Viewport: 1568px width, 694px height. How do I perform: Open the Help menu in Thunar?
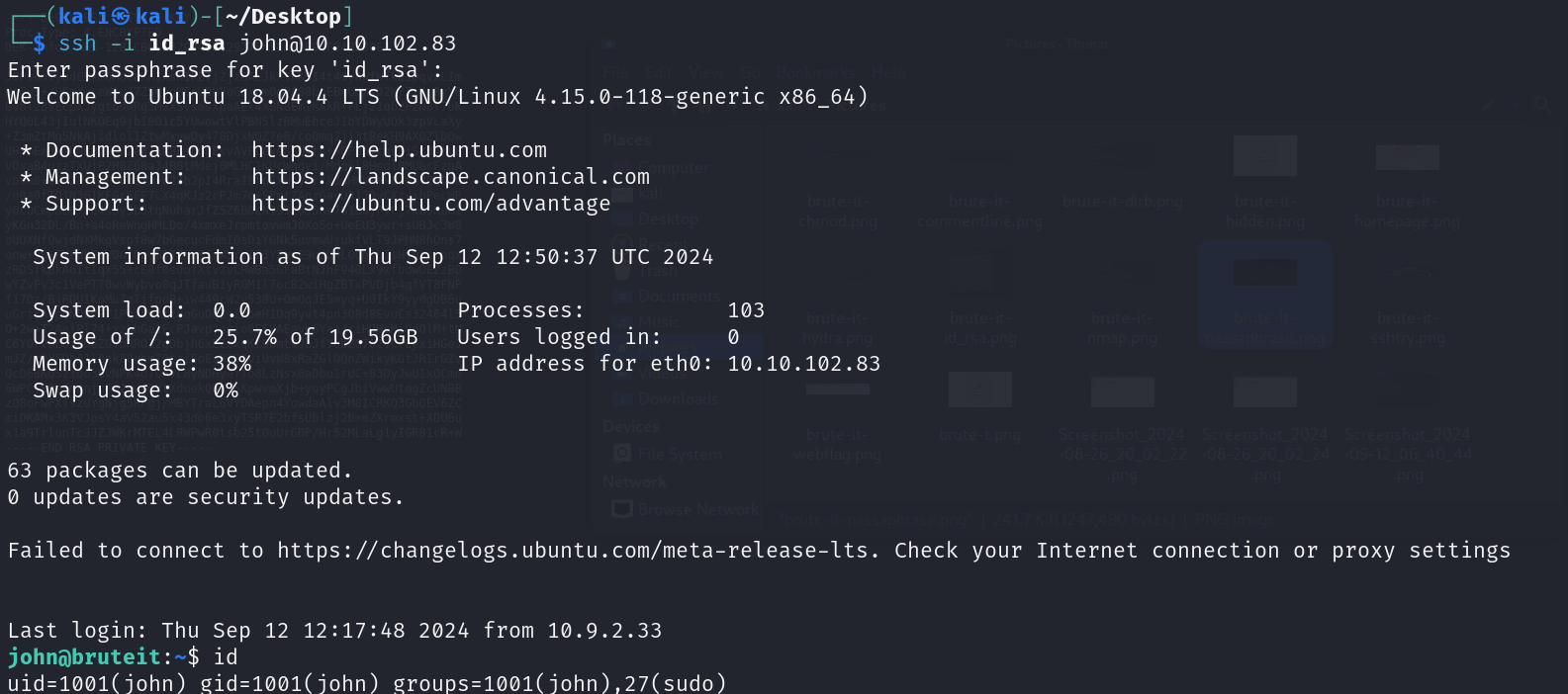888,72
